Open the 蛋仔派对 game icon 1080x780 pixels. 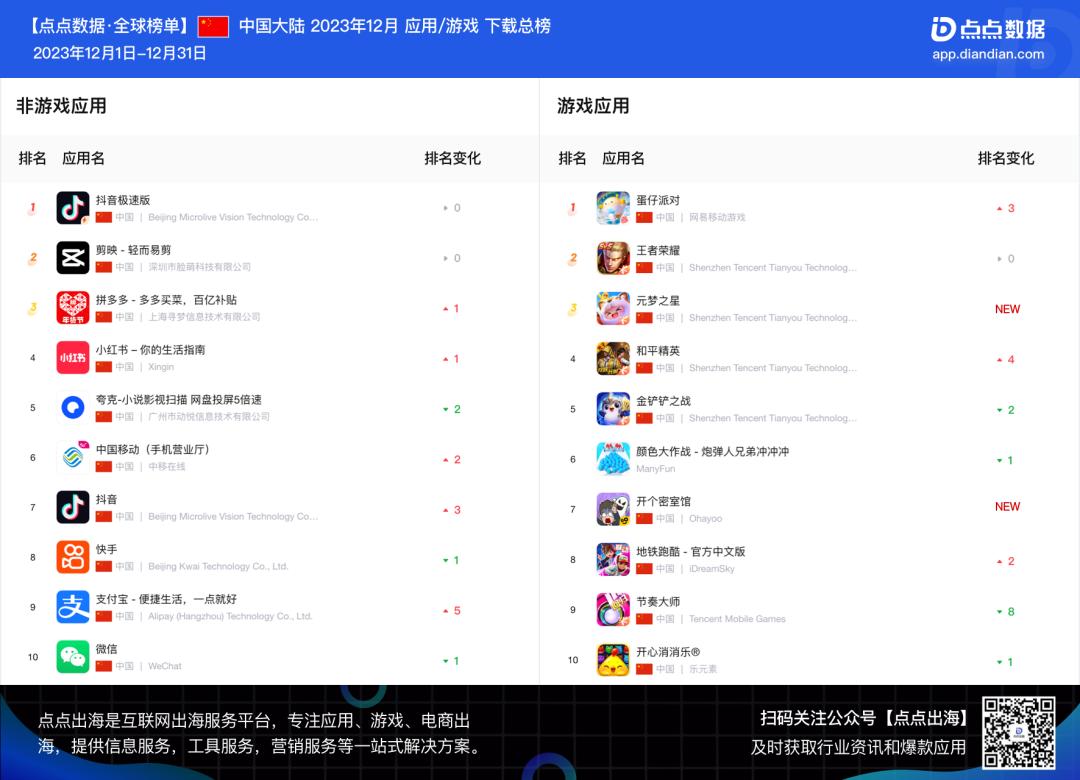612,207
